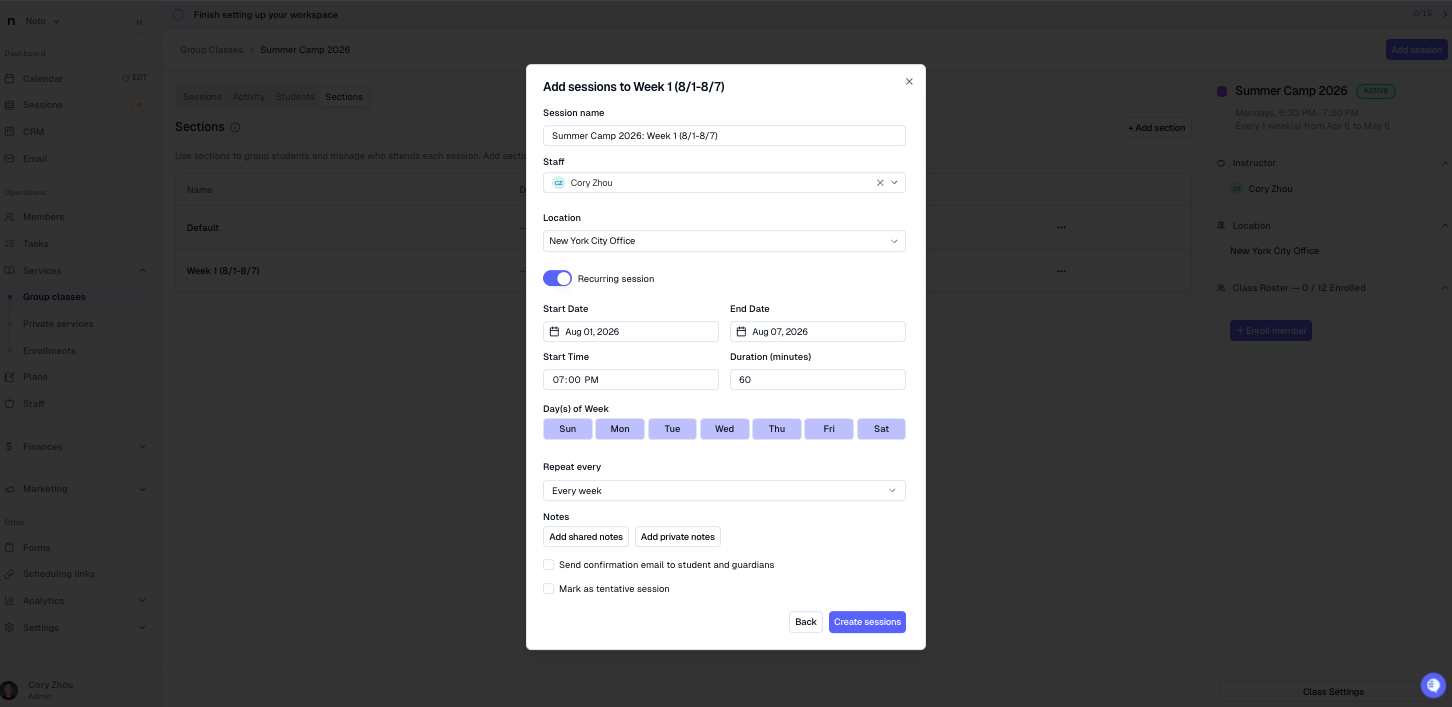Open End Date picker Aug 07, 2026

pos(818,331)
